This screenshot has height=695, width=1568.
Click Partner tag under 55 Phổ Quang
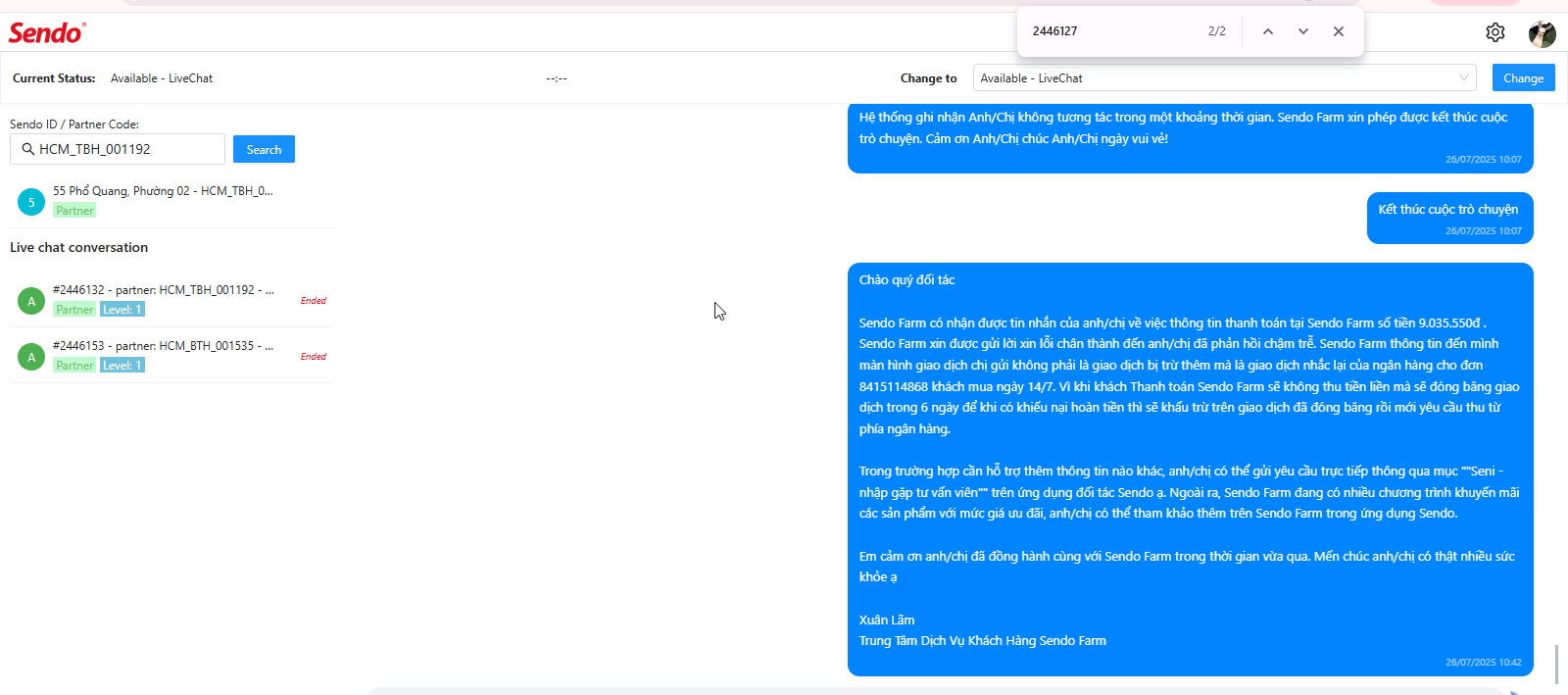(74, 211)
